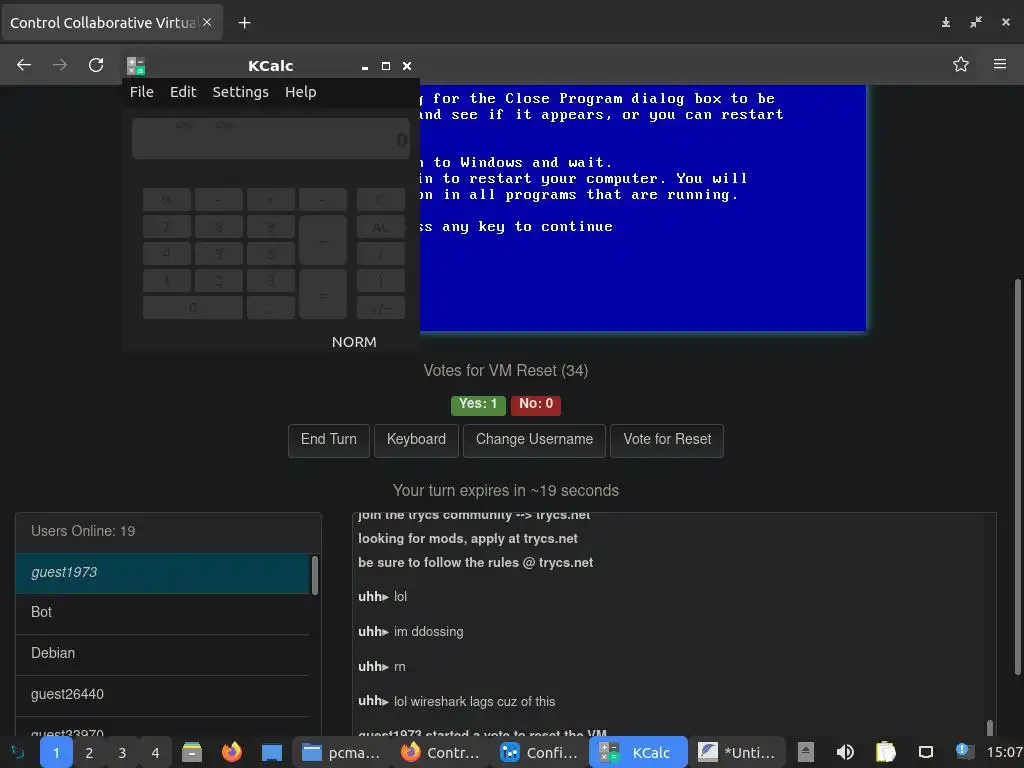This screenshot has height=768, width=1024.
Task: Open the volume speaker tray icon
Action: 845,752
